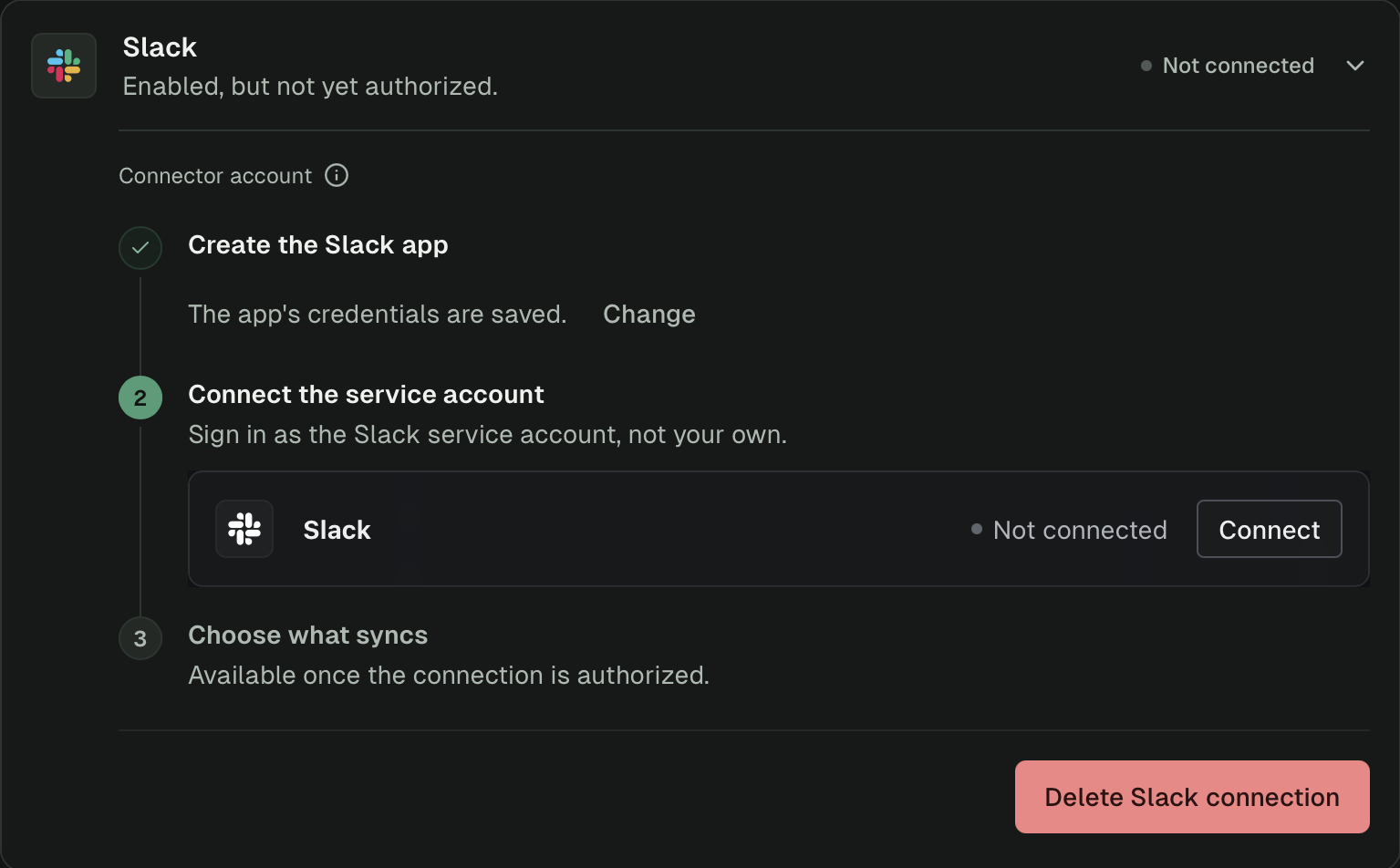Open the Connector account info icon
This screenshot has height=868, width=1400.
point(337,175)
